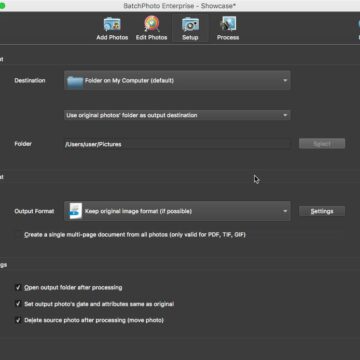Image resolution: width=360 pixels, height=360 pixels.
Task: Uncheck Open output folder after processing
Action: (x=18, y=287)
